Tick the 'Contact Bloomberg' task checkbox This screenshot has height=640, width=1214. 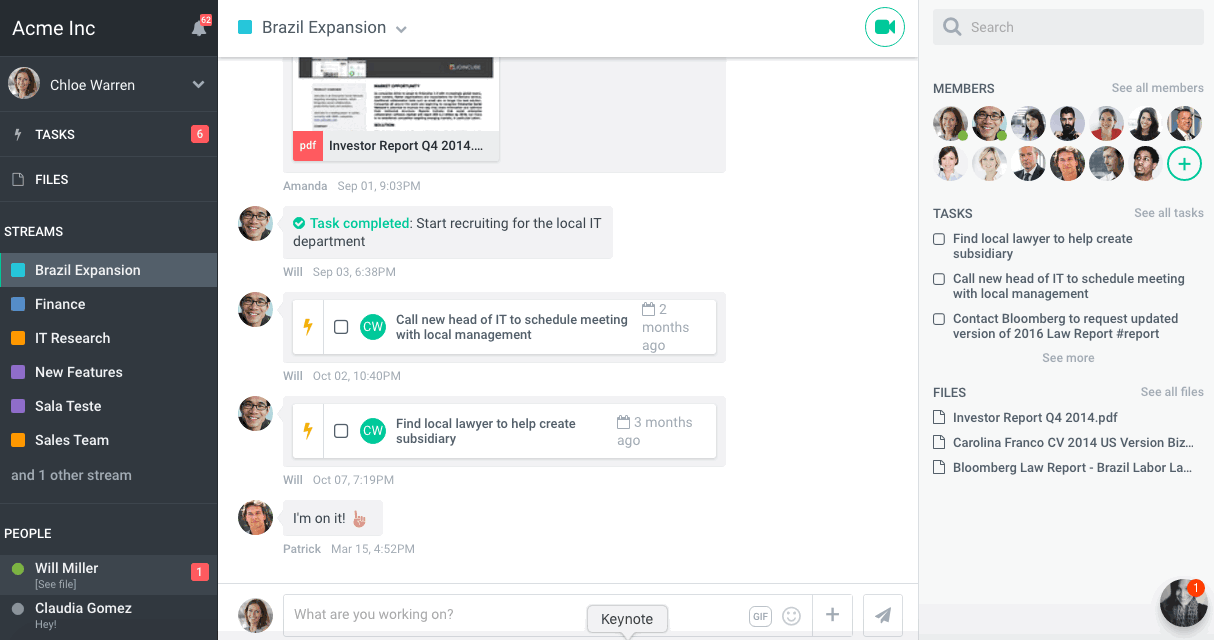939,319
